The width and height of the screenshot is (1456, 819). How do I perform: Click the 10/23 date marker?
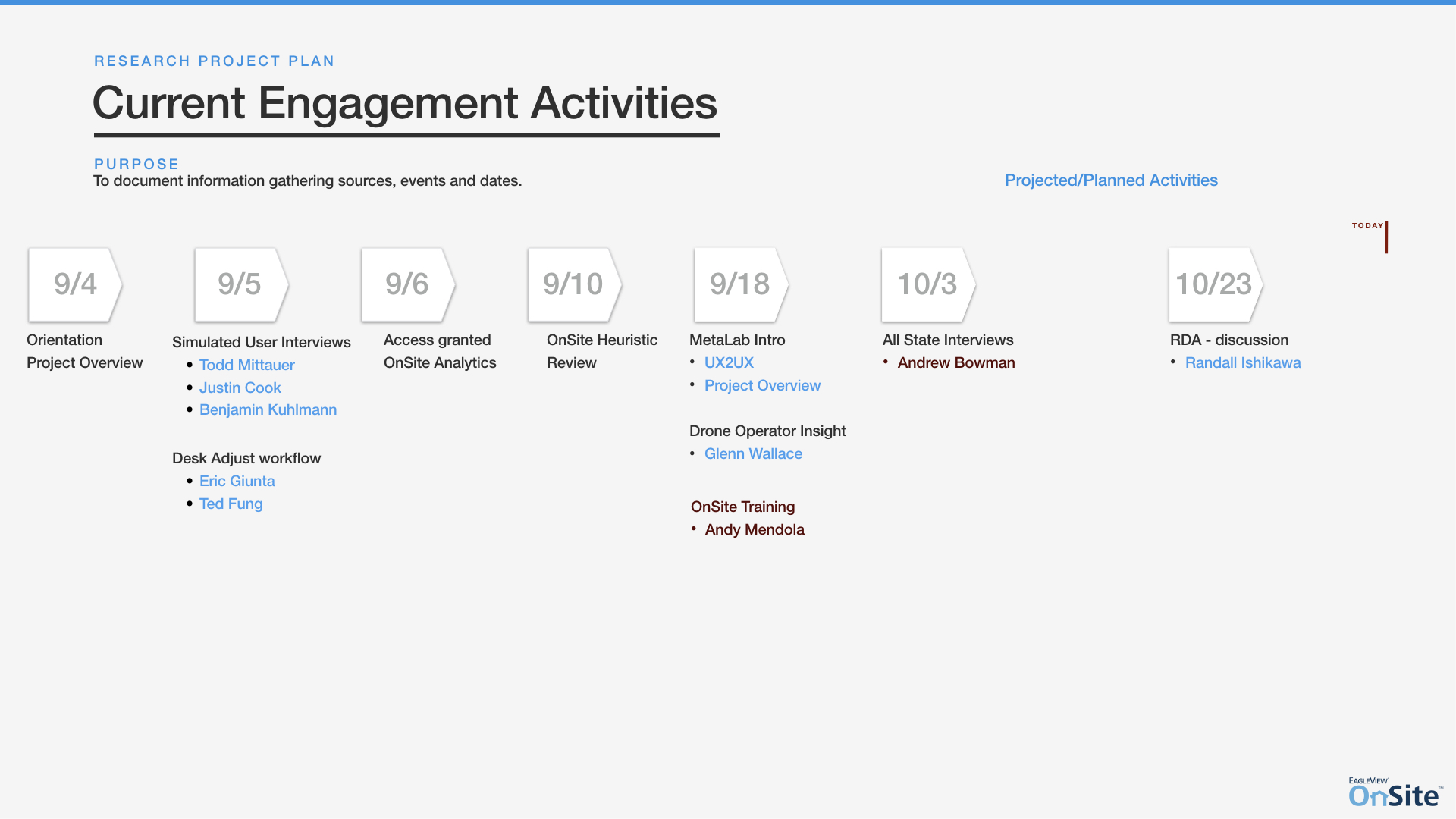(x=1216, y=284)
